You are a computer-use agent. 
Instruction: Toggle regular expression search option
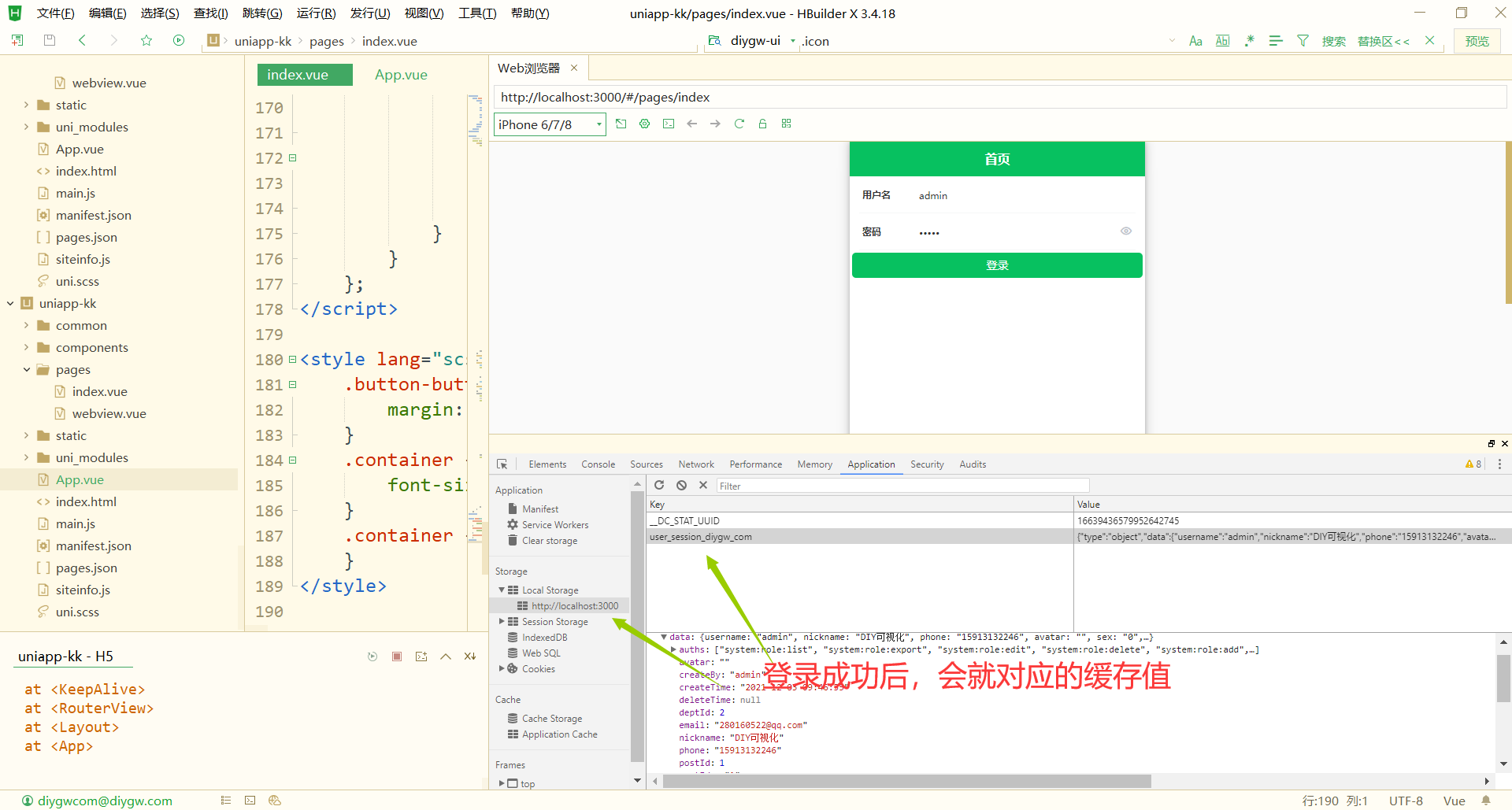pyautogui.click(x=1249, y=41)
